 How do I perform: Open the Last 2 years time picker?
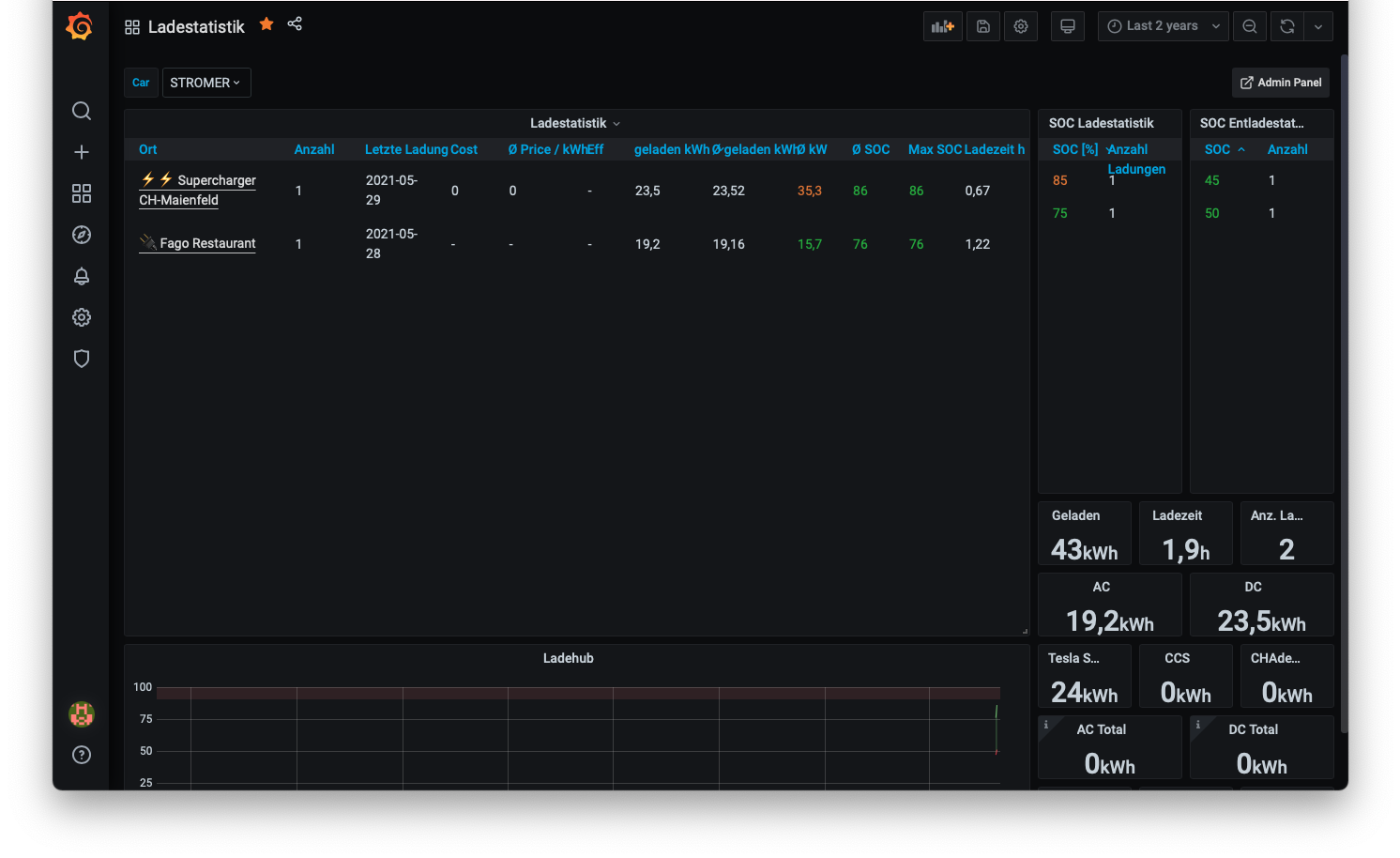point(1163,26)
